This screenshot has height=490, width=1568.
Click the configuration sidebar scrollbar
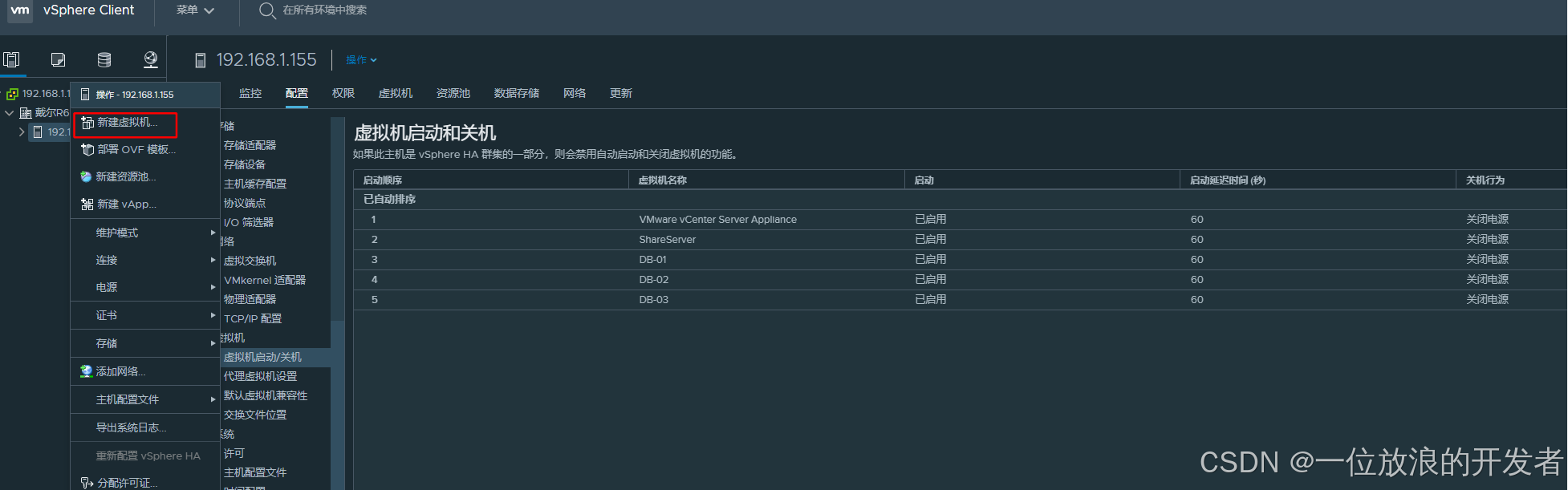coord(337,218)
